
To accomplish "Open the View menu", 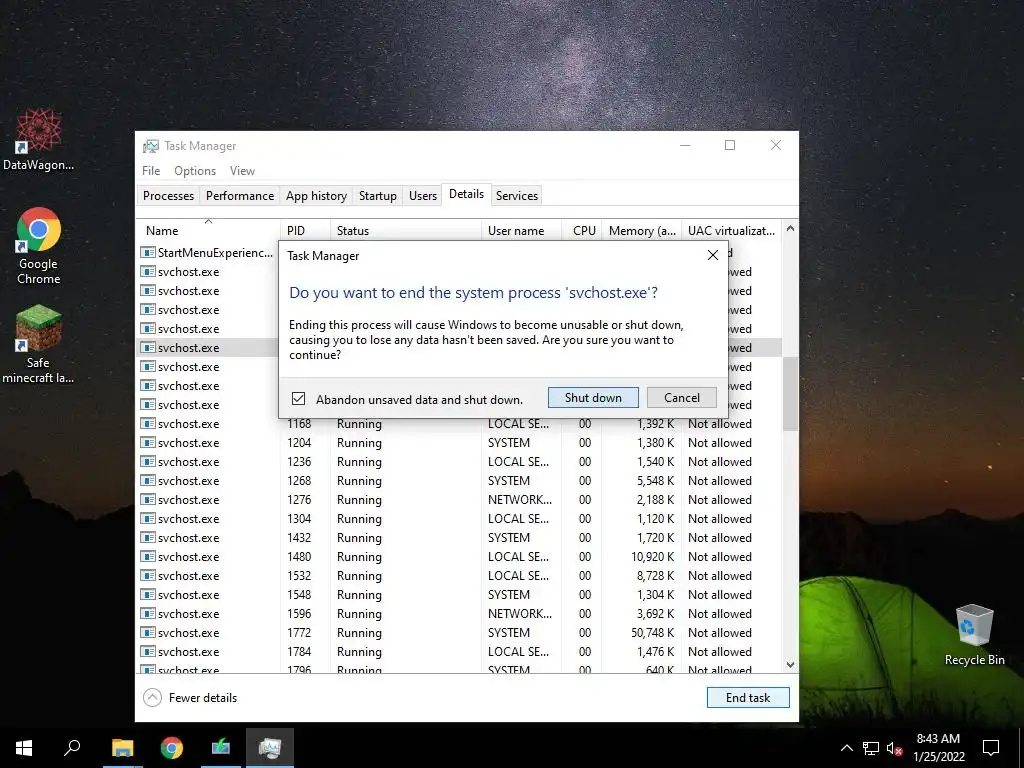I will point(242,170).
